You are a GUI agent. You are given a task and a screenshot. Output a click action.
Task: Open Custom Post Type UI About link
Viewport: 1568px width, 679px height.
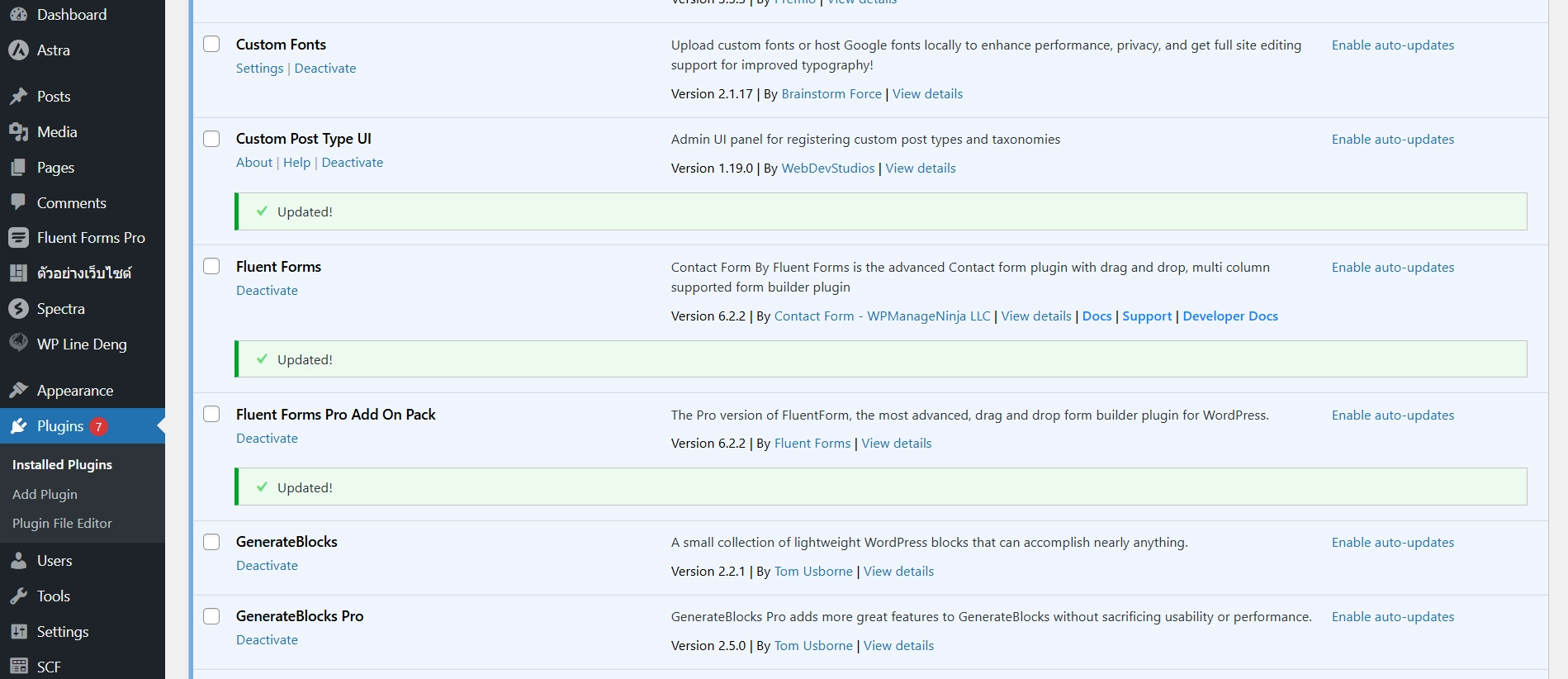coord(254,162)
